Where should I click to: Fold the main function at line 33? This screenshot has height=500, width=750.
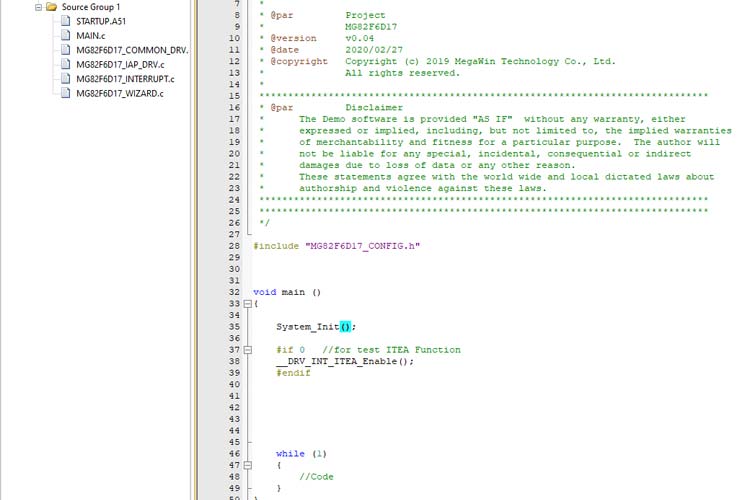point(247,303)
